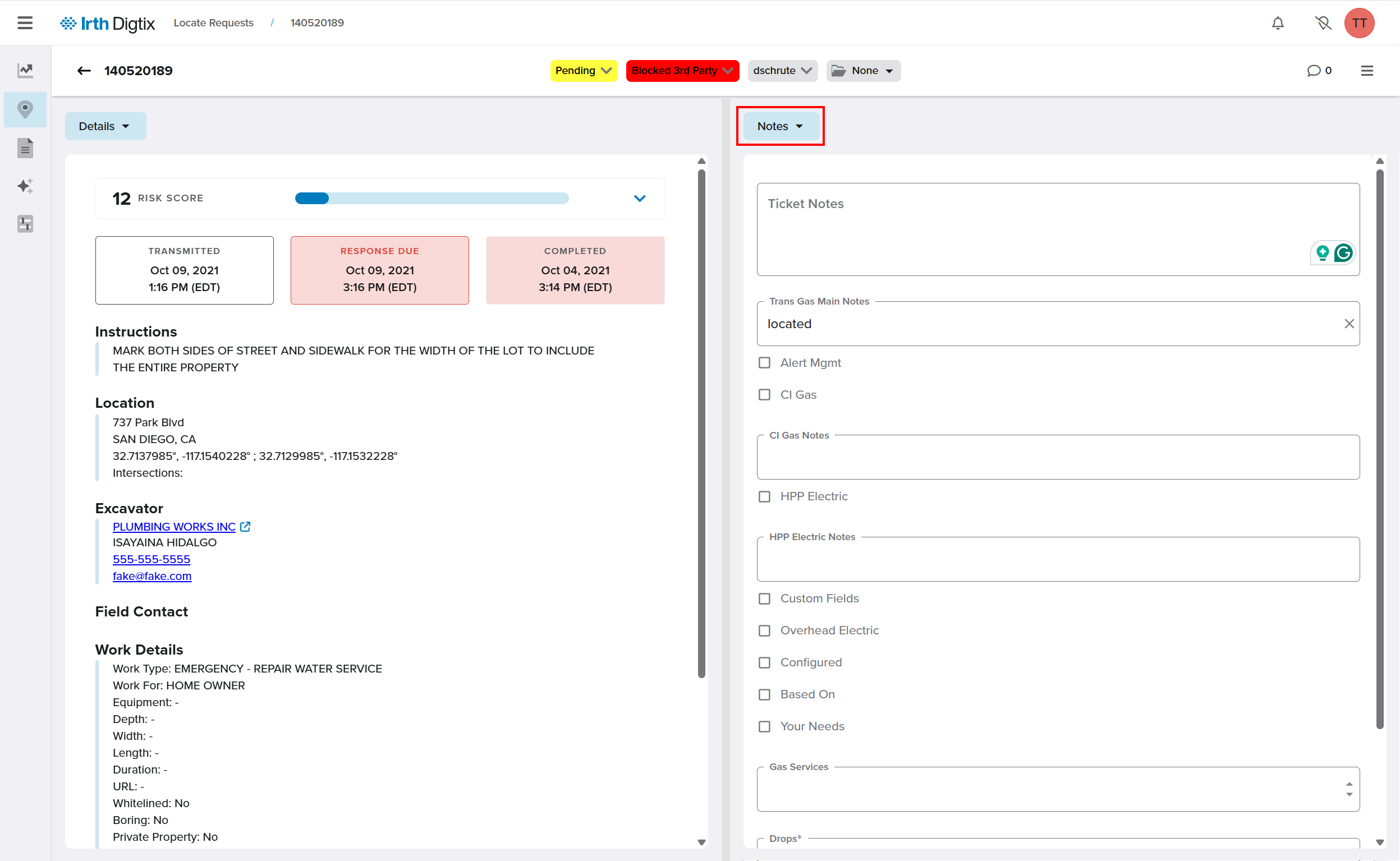Image resolution: width=1400 pixels, height=861 pixels.
Task: Tick the Overhead Electric checkbox
Action: tap(764, 630)
